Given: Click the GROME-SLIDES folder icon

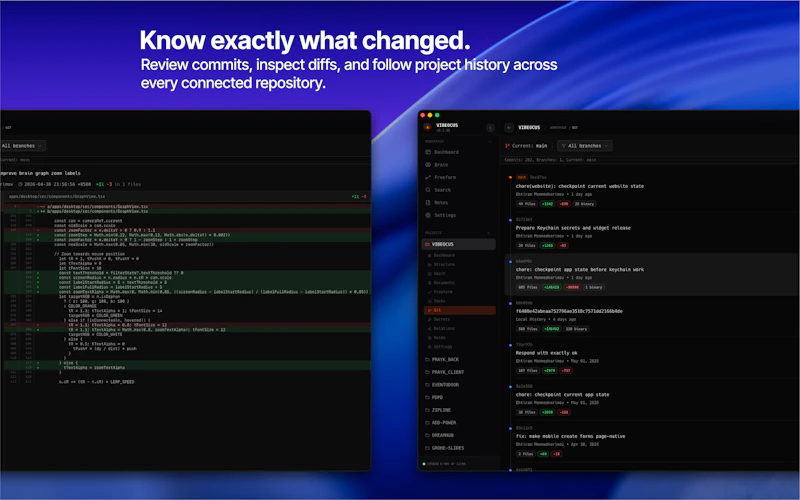Looking at the screenshot, I should click(428, 448).
